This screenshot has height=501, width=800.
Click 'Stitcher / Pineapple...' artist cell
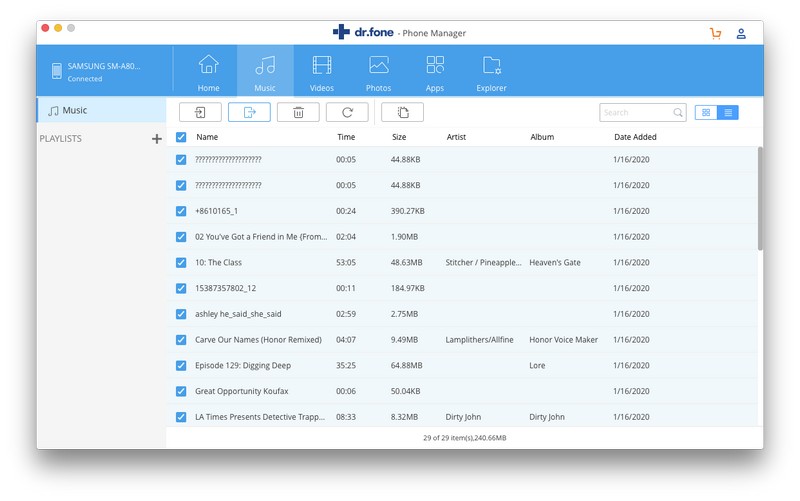click(483, 263)
